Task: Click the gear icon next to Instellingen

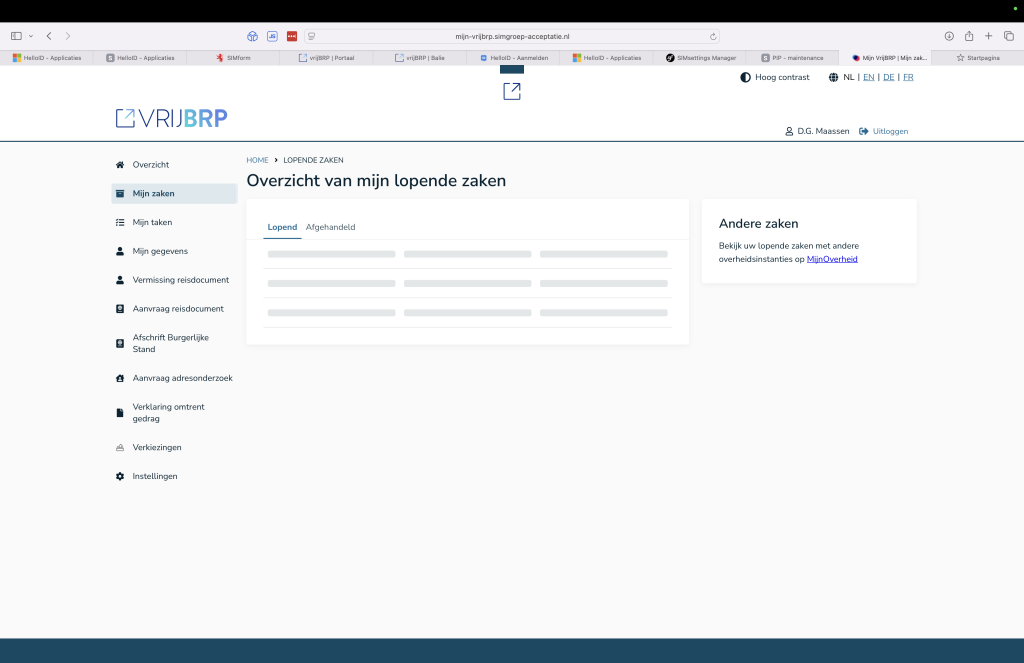Action: 120,477
